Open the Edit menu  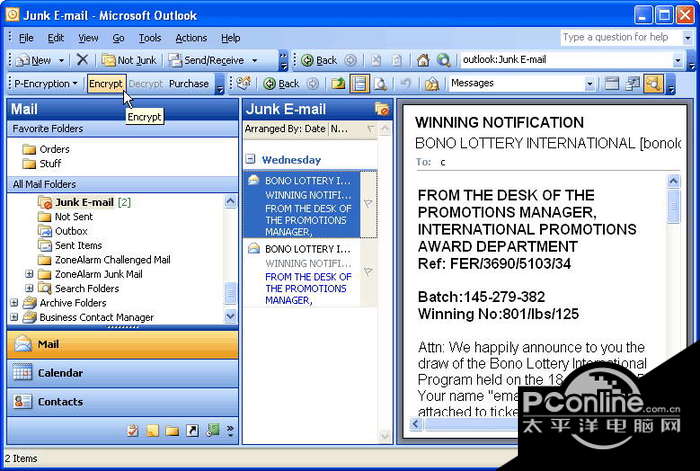click(56, 38)
